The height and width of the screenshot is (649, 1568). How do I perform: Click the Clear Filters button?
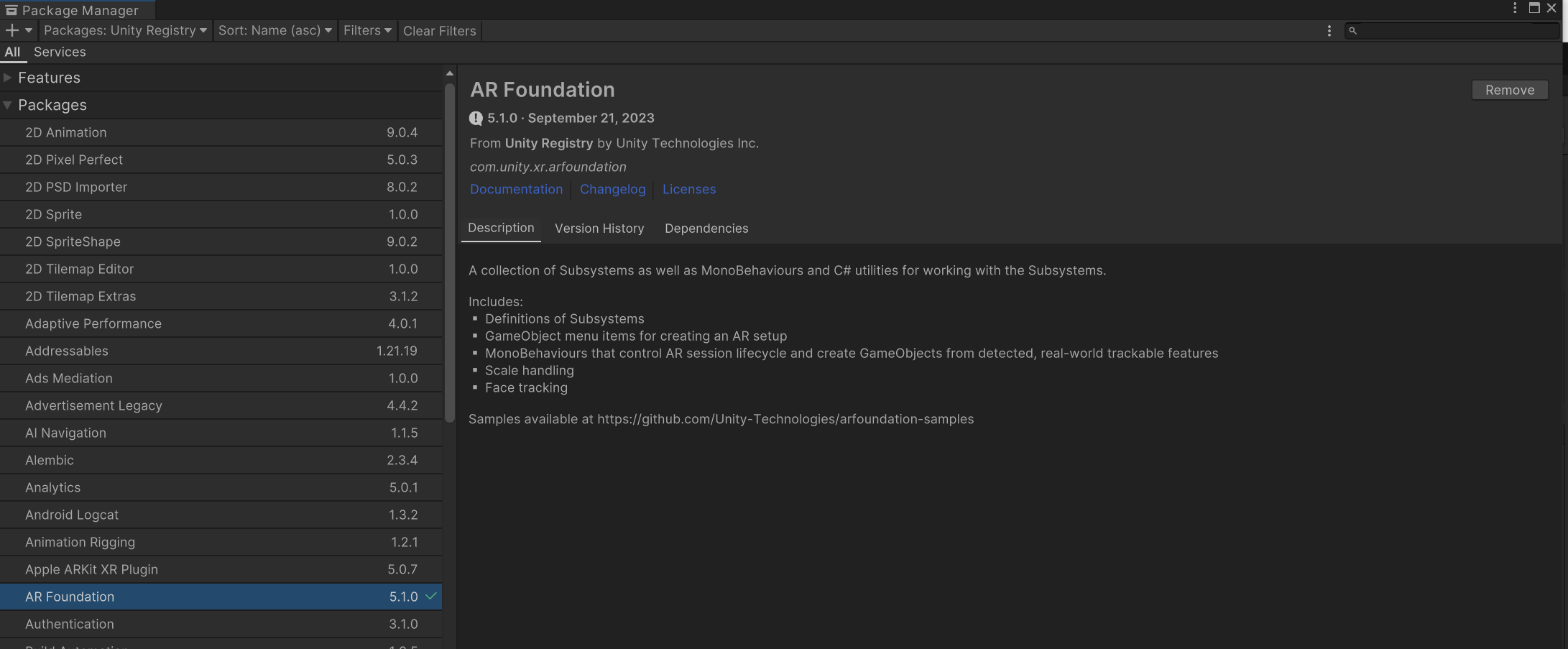tap(439, 31)
